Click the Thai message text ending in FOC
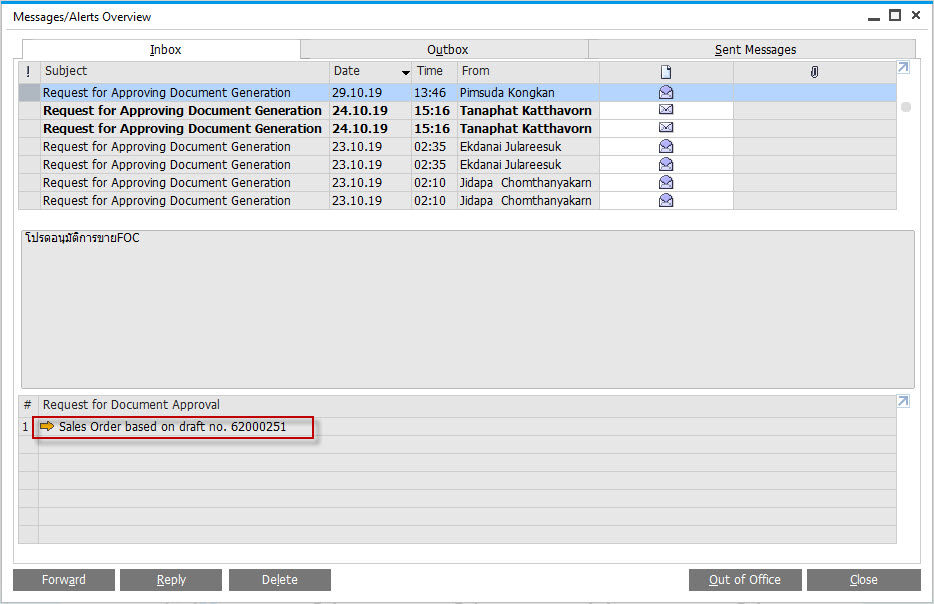Image resolution: width=934 pixels, height=604 pixels. (x=82, y=238)
